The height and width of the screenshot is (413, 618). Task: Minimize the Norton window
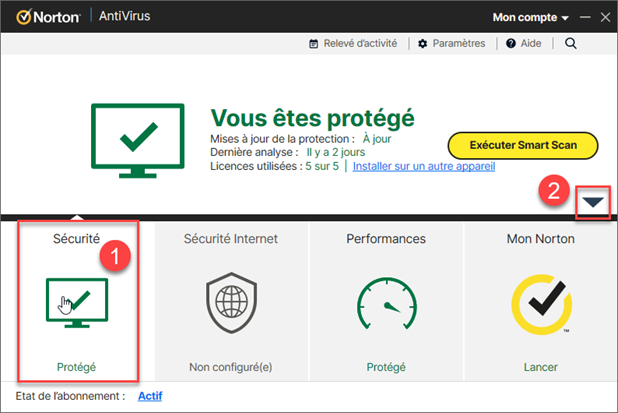coord(585,17)
